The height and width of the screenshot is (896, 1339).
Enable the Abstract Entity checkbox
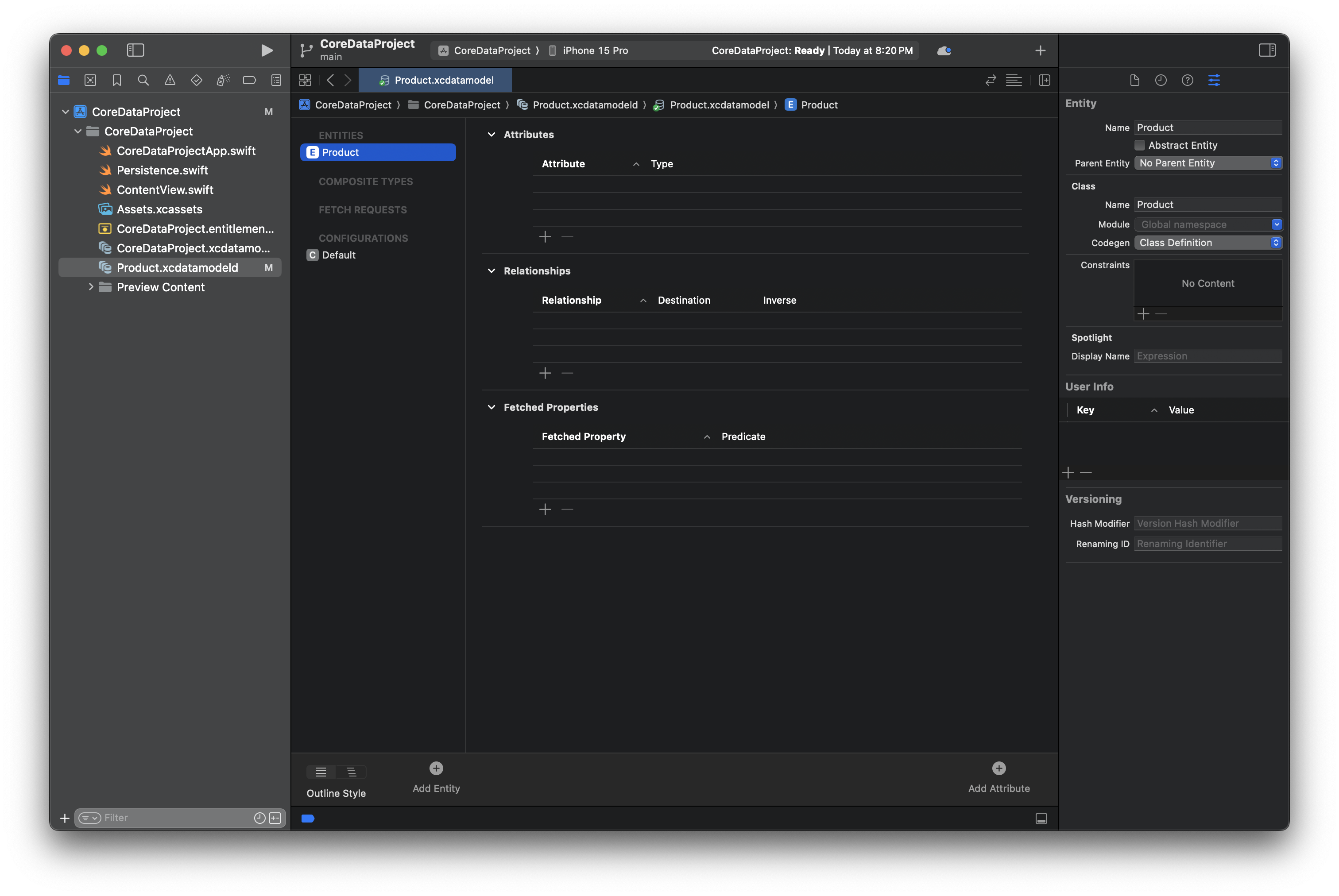pos(1140,145)
